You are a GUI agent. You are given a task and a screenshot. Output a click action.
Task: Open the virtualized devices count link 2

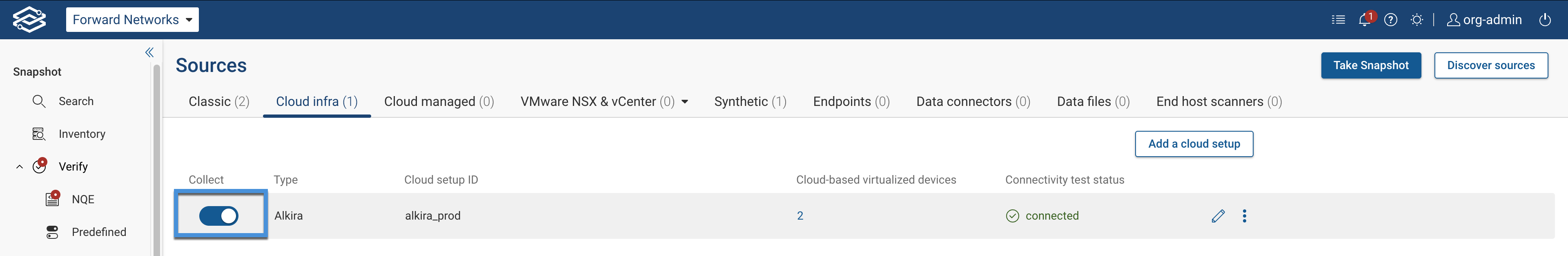click(x=800, y=216)
